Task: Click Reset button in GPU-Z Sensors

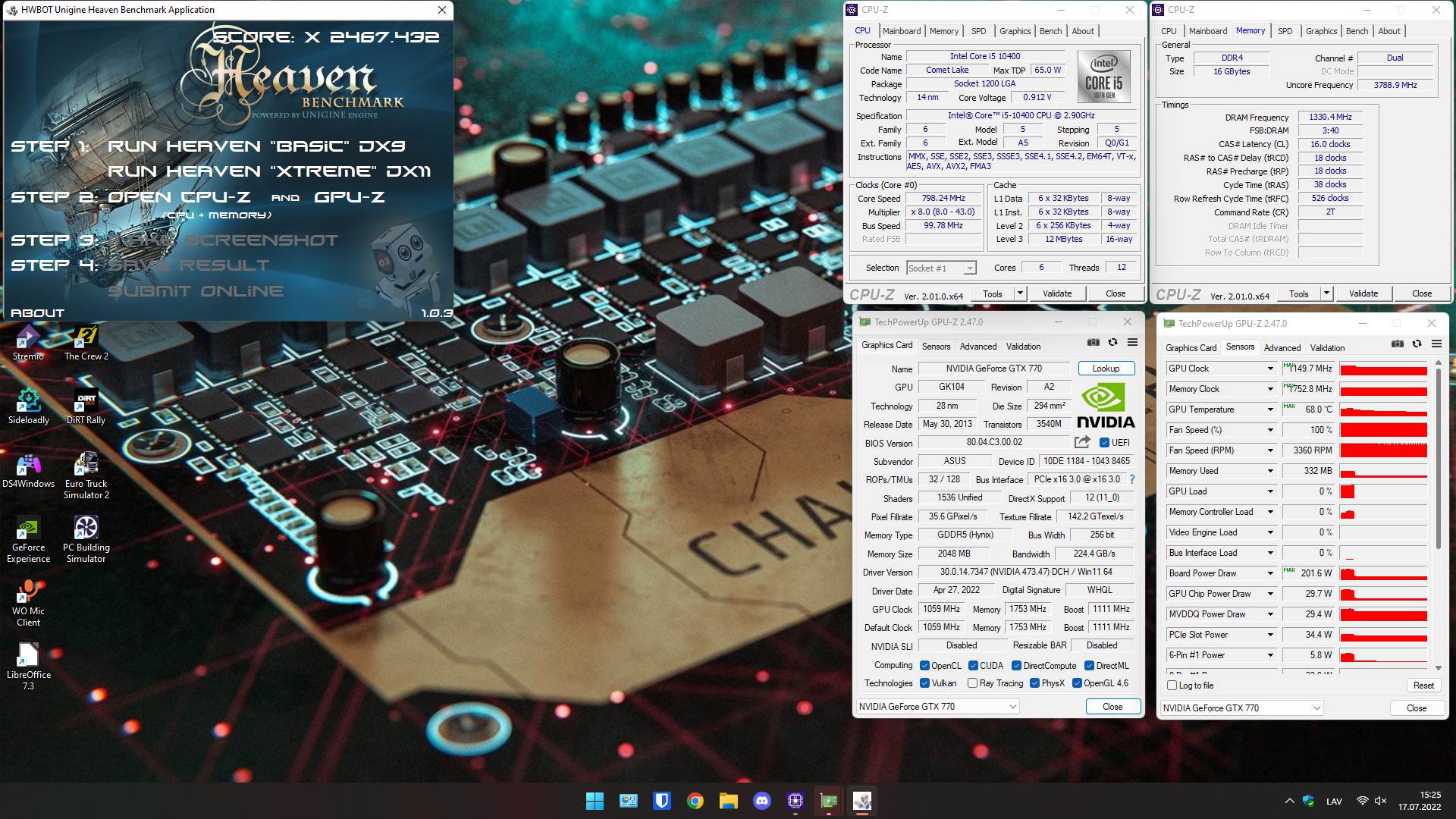Action: point(1423,686)
